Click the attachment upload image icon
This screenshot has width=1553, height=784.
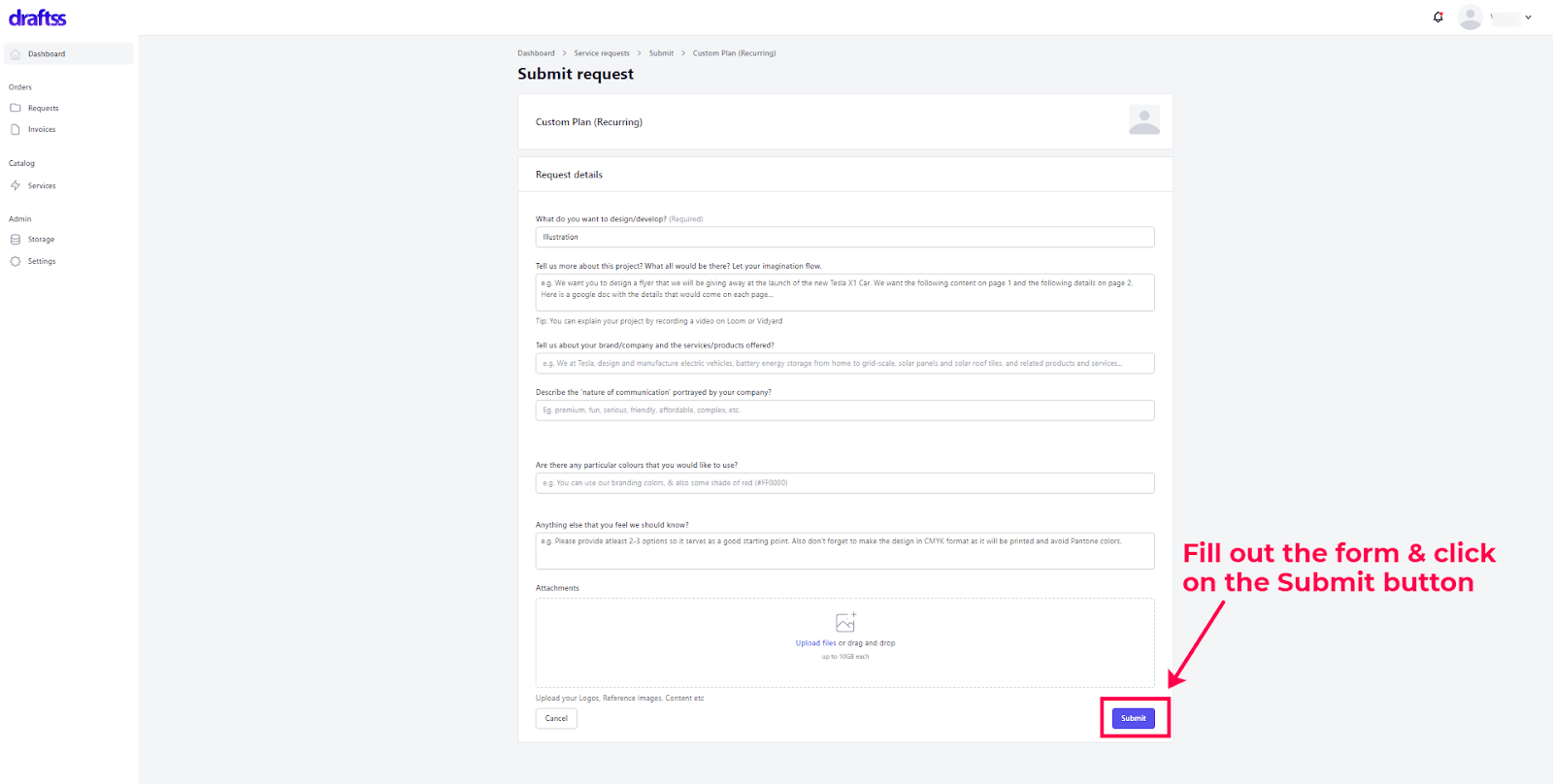tap(845, 622)
